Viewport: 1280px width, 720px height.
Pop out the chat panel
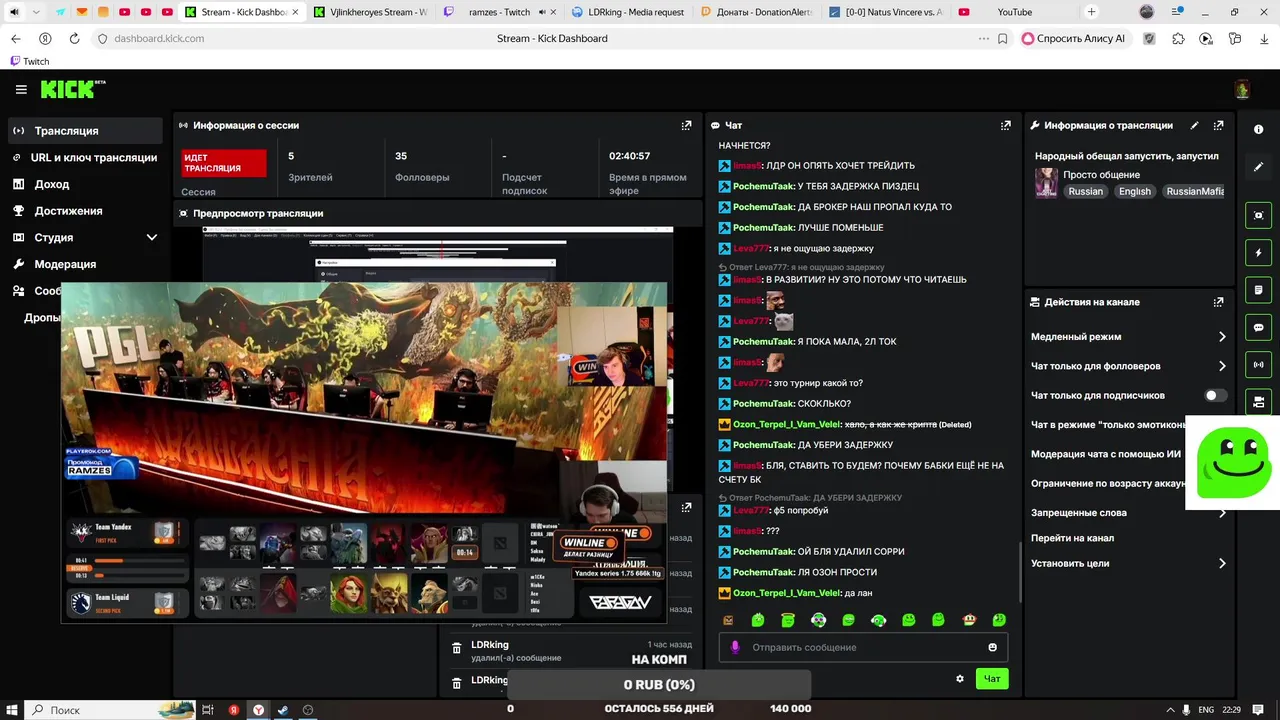[1005, 125]
